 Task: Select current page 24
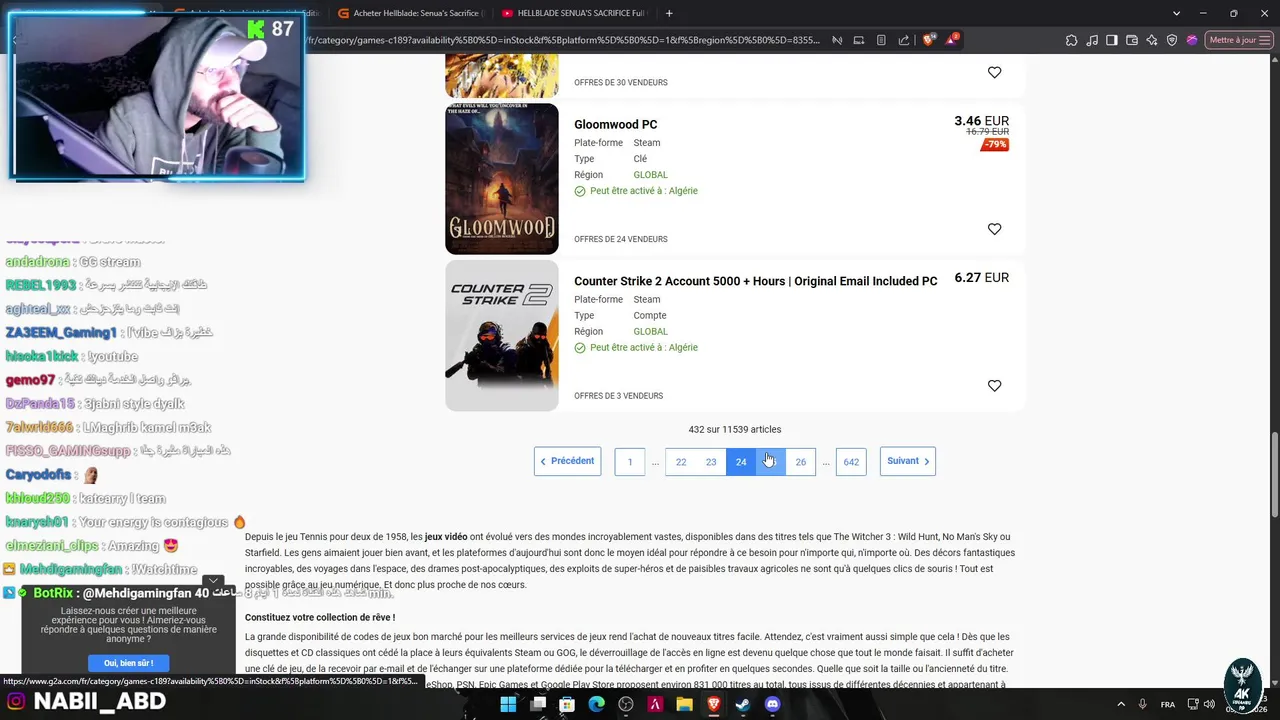pyautogui.click(x=741, y=462)
